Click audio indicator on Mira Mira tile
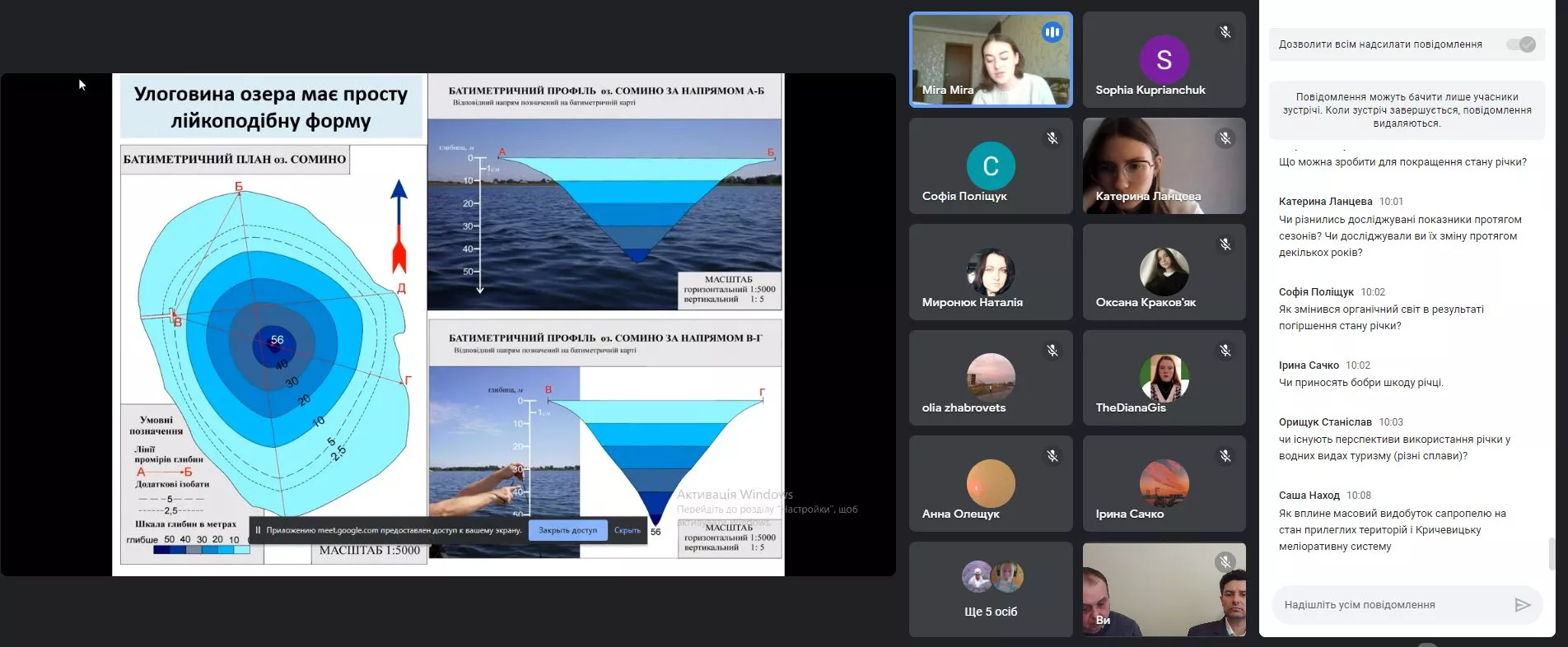 tap(1052, 33)
